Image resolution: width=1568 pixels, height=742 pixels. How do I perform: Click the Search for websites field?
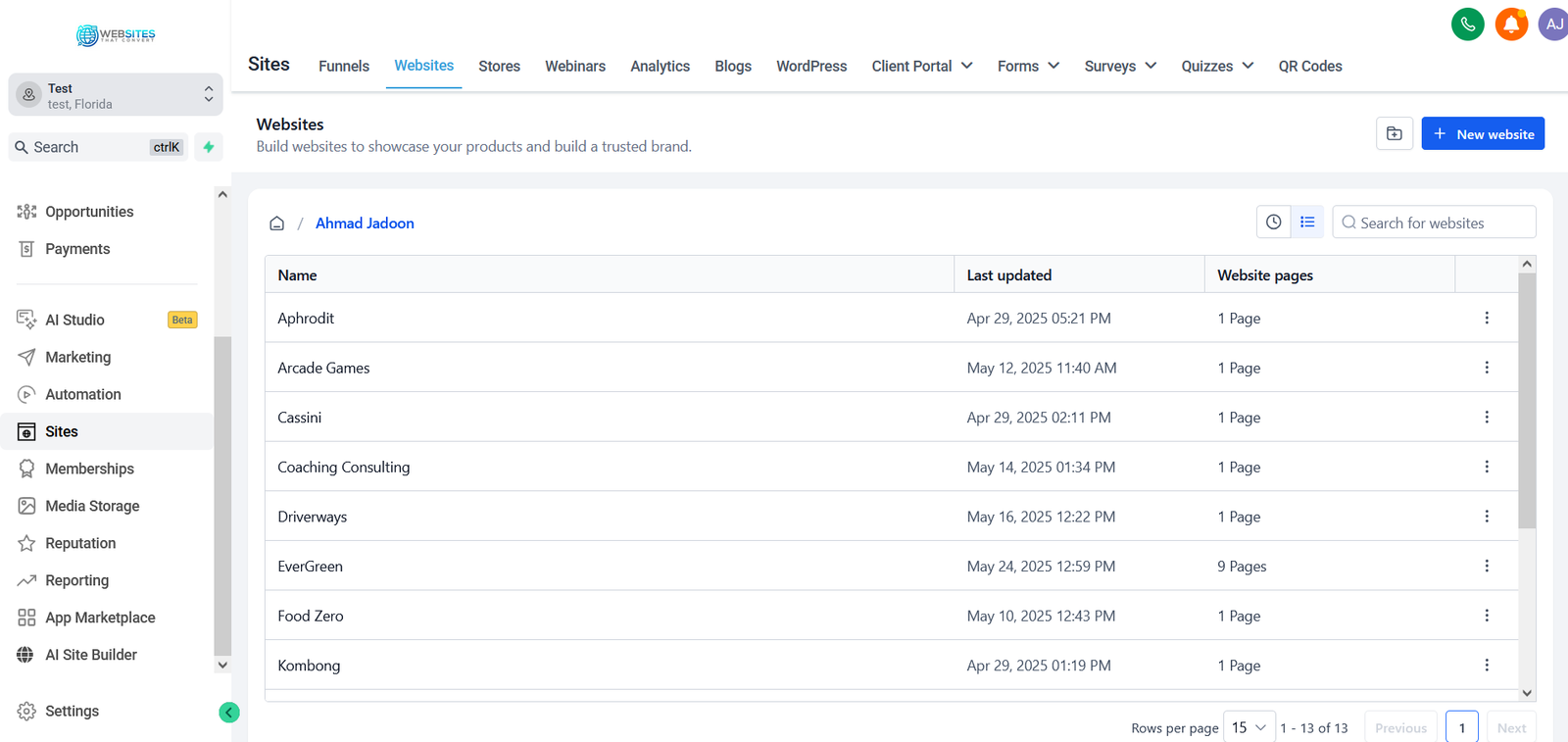pos(1434,223)
